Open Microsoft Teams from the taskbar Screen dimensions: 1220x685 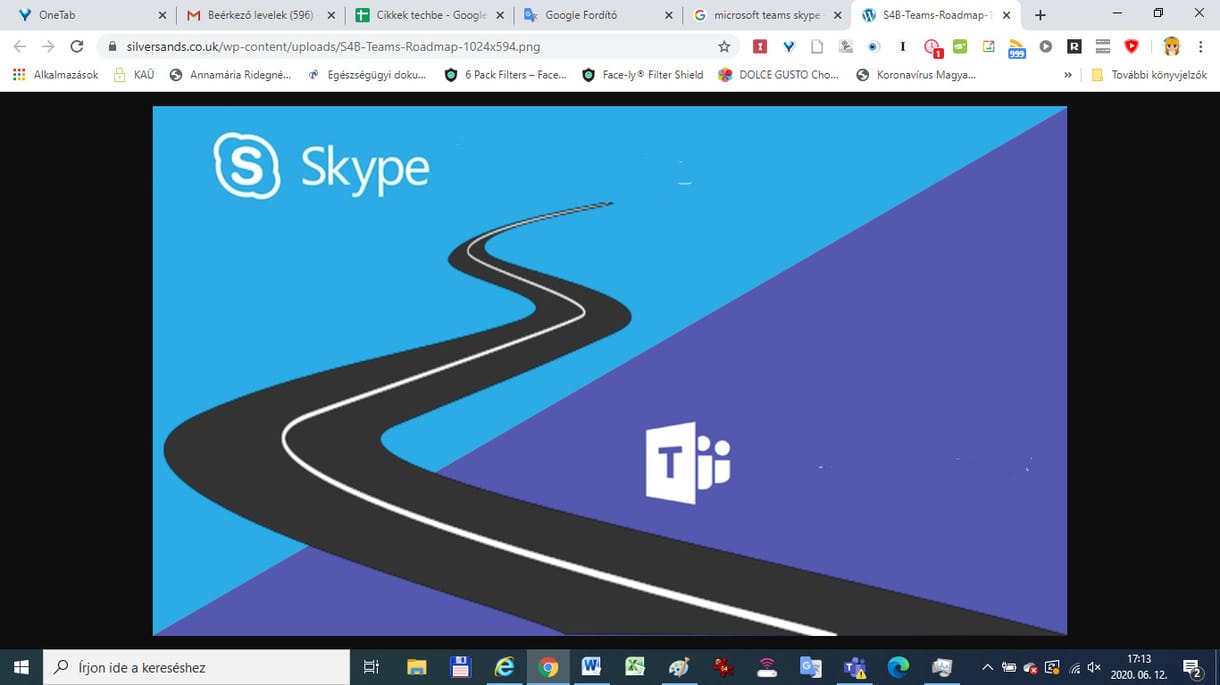coord(855,667)
